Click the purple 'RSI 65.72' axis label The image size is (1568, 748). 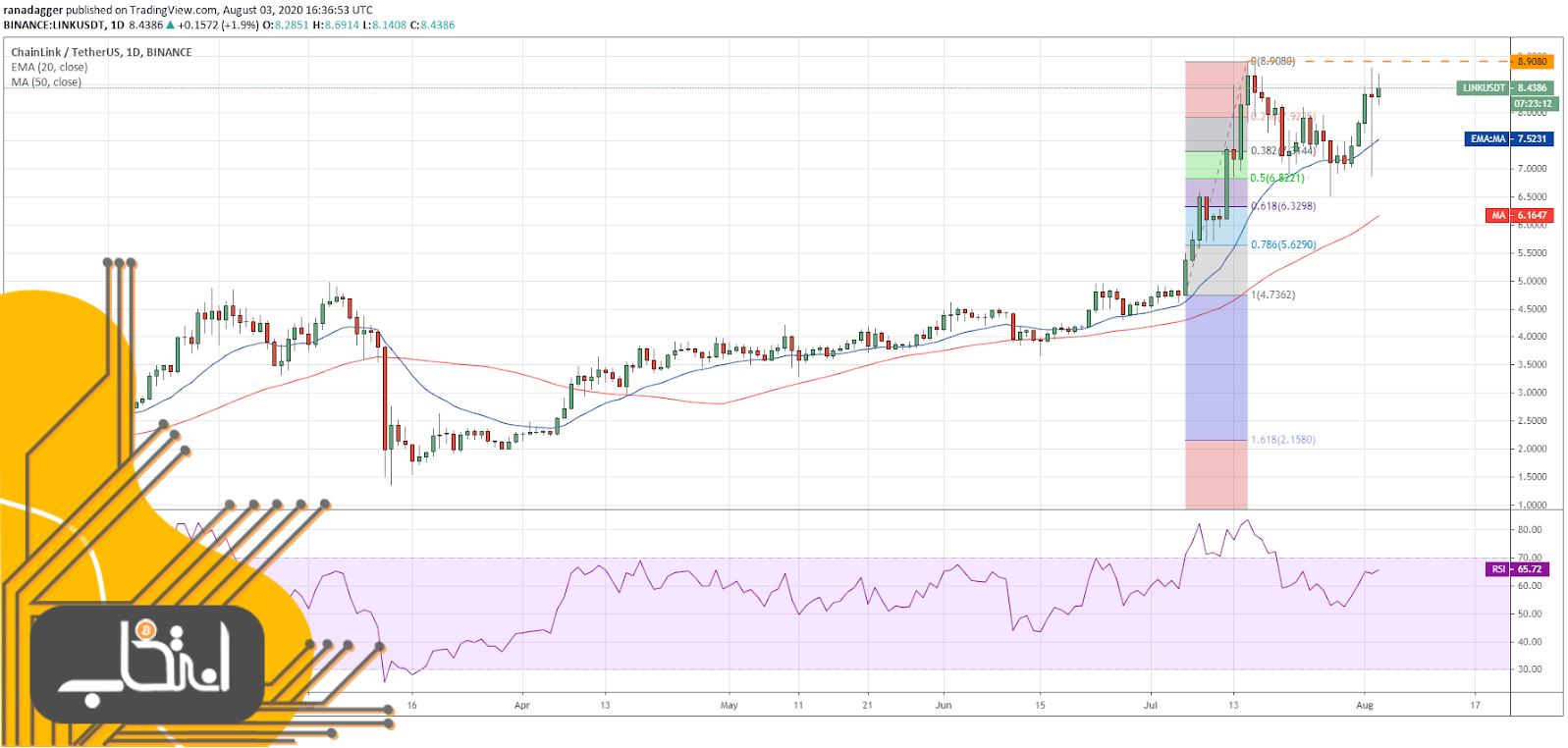(1517, 568)
